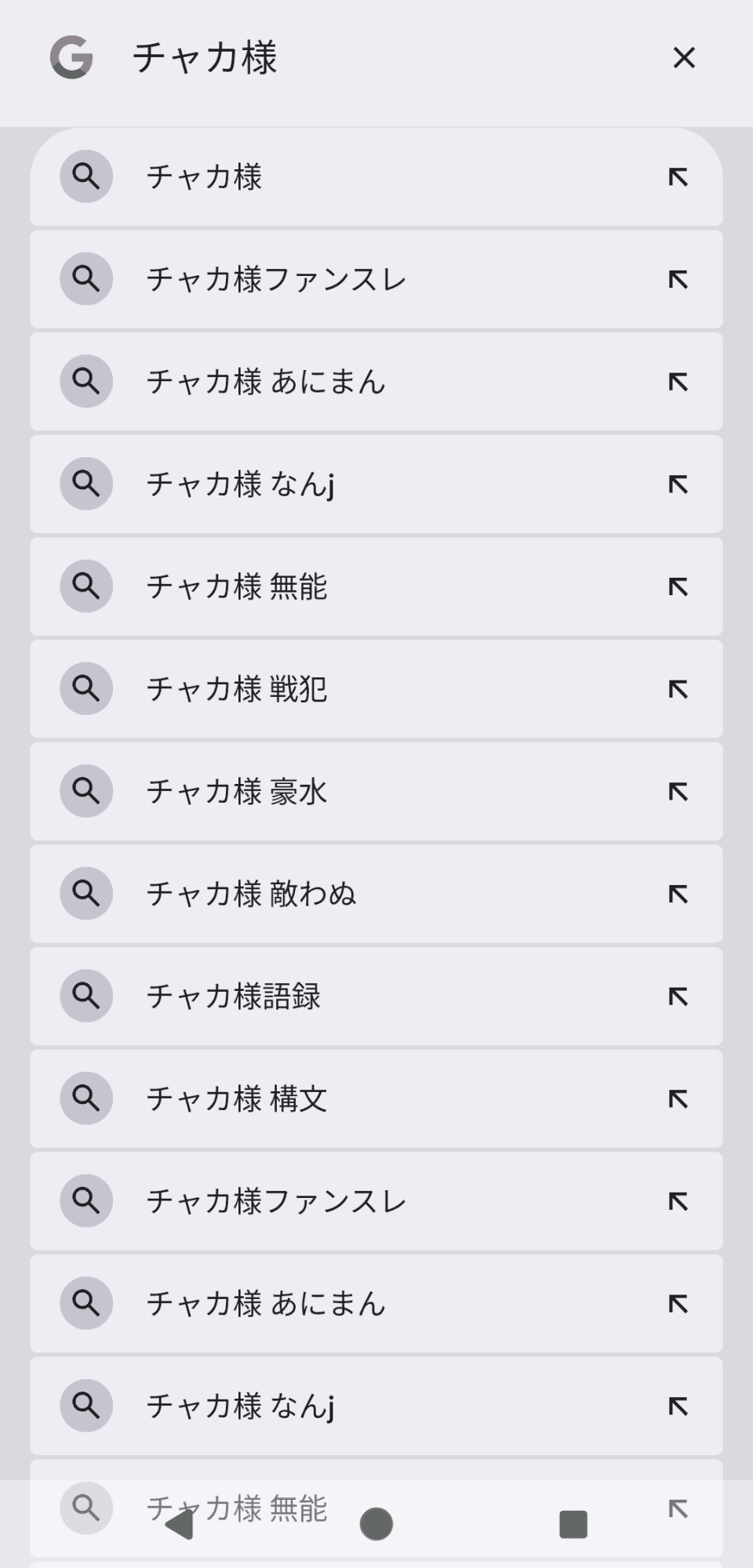Search for the チャカ様 戦犯 suggestion
753x1568 pixels.
point(237,689)
